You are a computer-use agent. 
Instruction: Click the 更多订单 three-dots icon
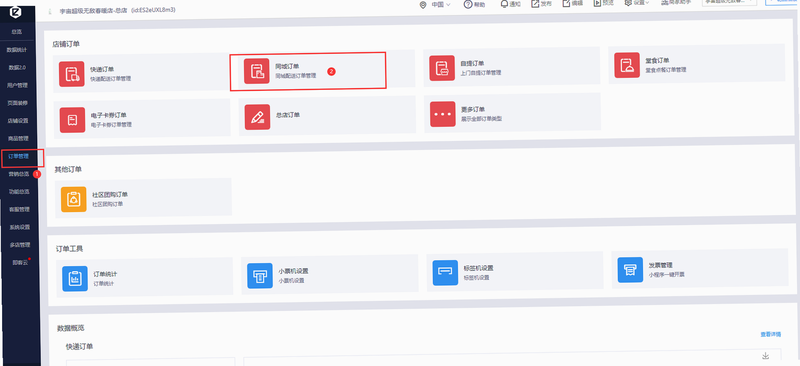point(443,114)
